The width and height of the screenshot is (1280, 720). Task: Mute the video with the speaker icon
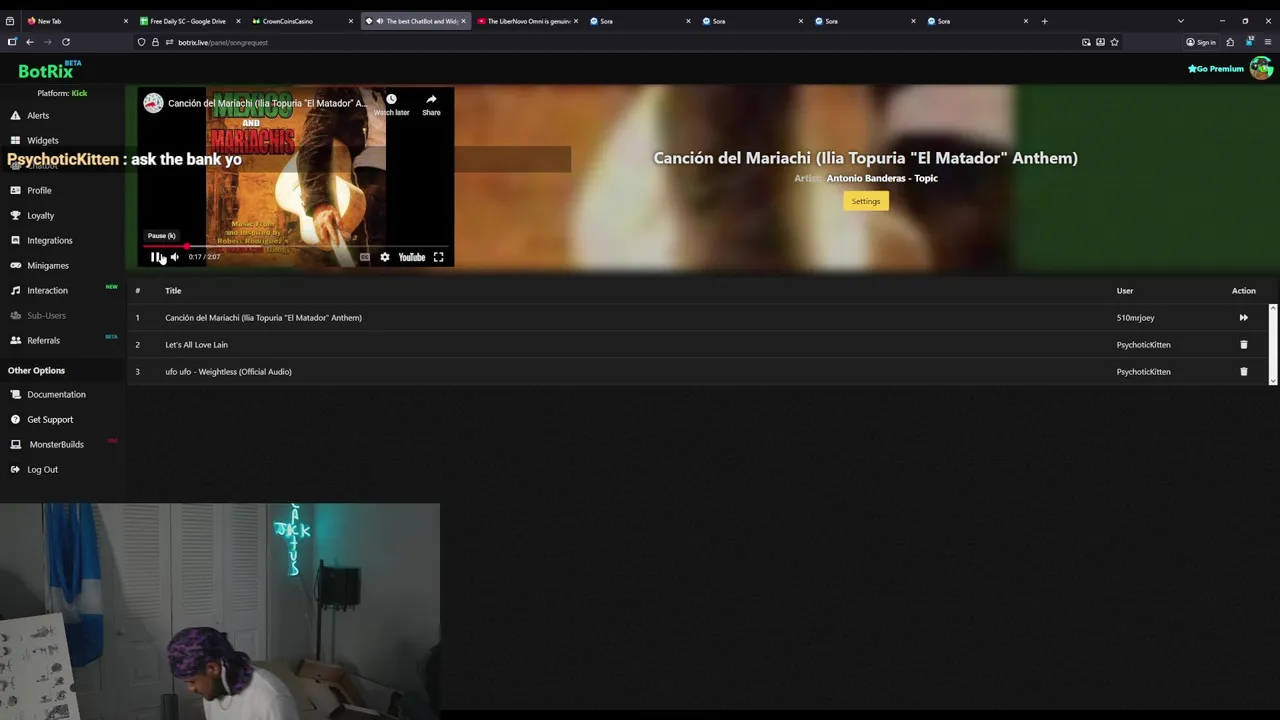coord(174,257)
